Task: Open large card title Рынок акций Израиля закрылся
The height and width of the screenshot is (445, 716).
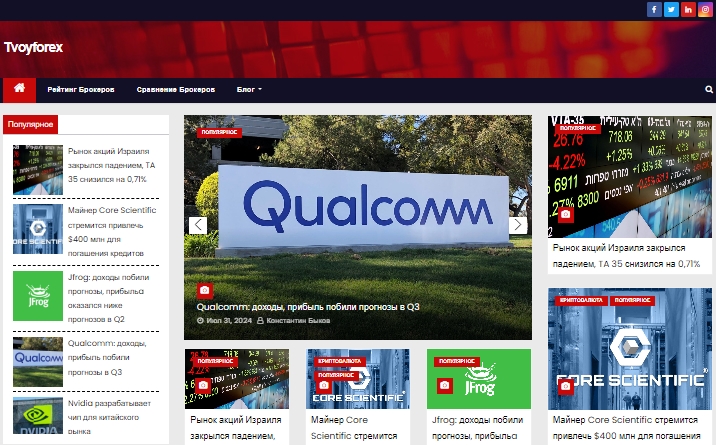Action: [626, 256]
